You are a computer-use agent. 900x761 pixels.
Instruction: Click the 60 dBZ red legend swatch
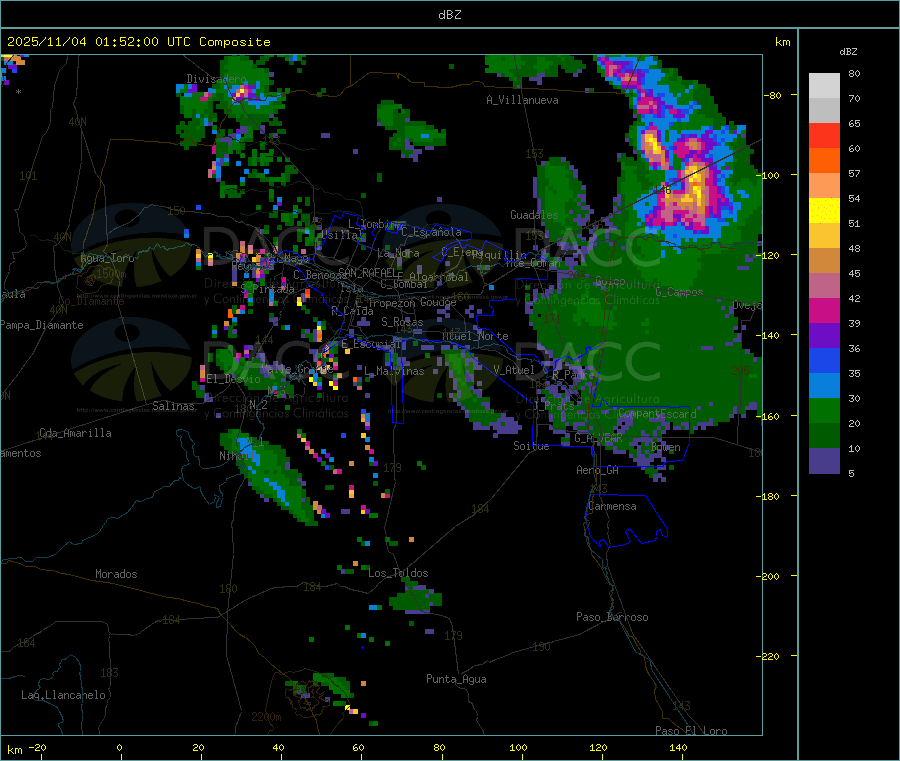(824, 135)
